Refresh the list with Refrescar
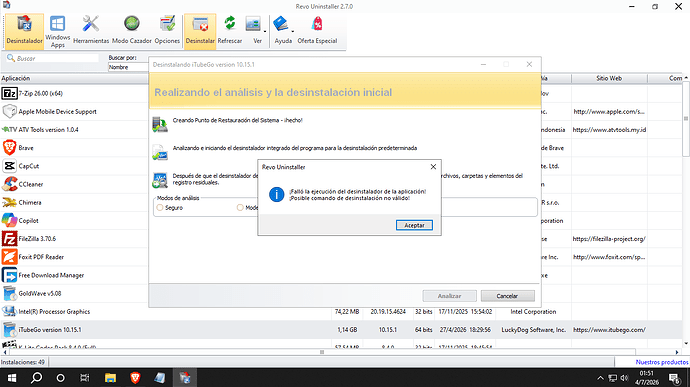 (230, 30)
